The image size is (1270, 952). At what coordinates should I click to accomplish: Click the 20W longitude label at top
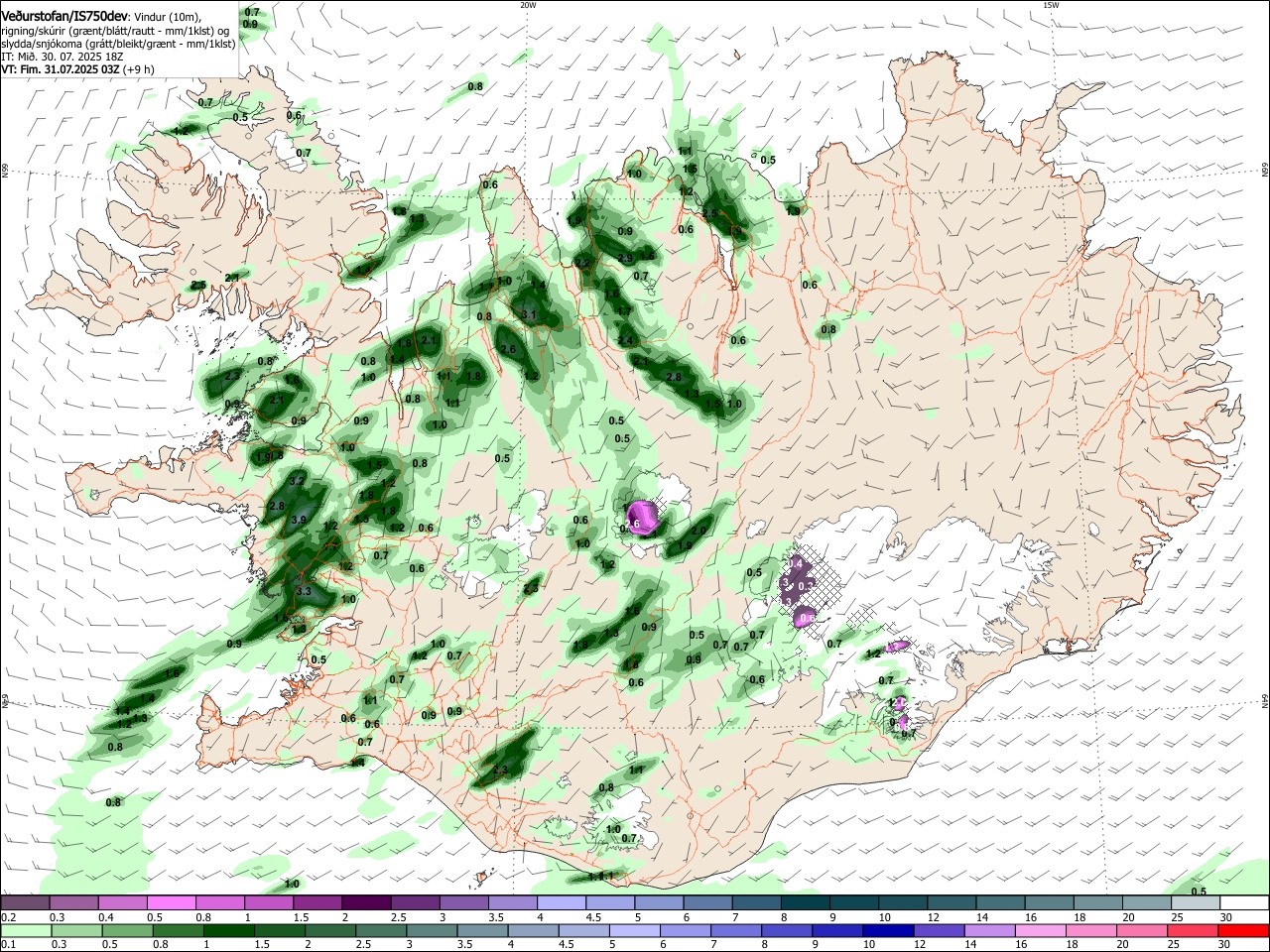(x=528, y=5)
